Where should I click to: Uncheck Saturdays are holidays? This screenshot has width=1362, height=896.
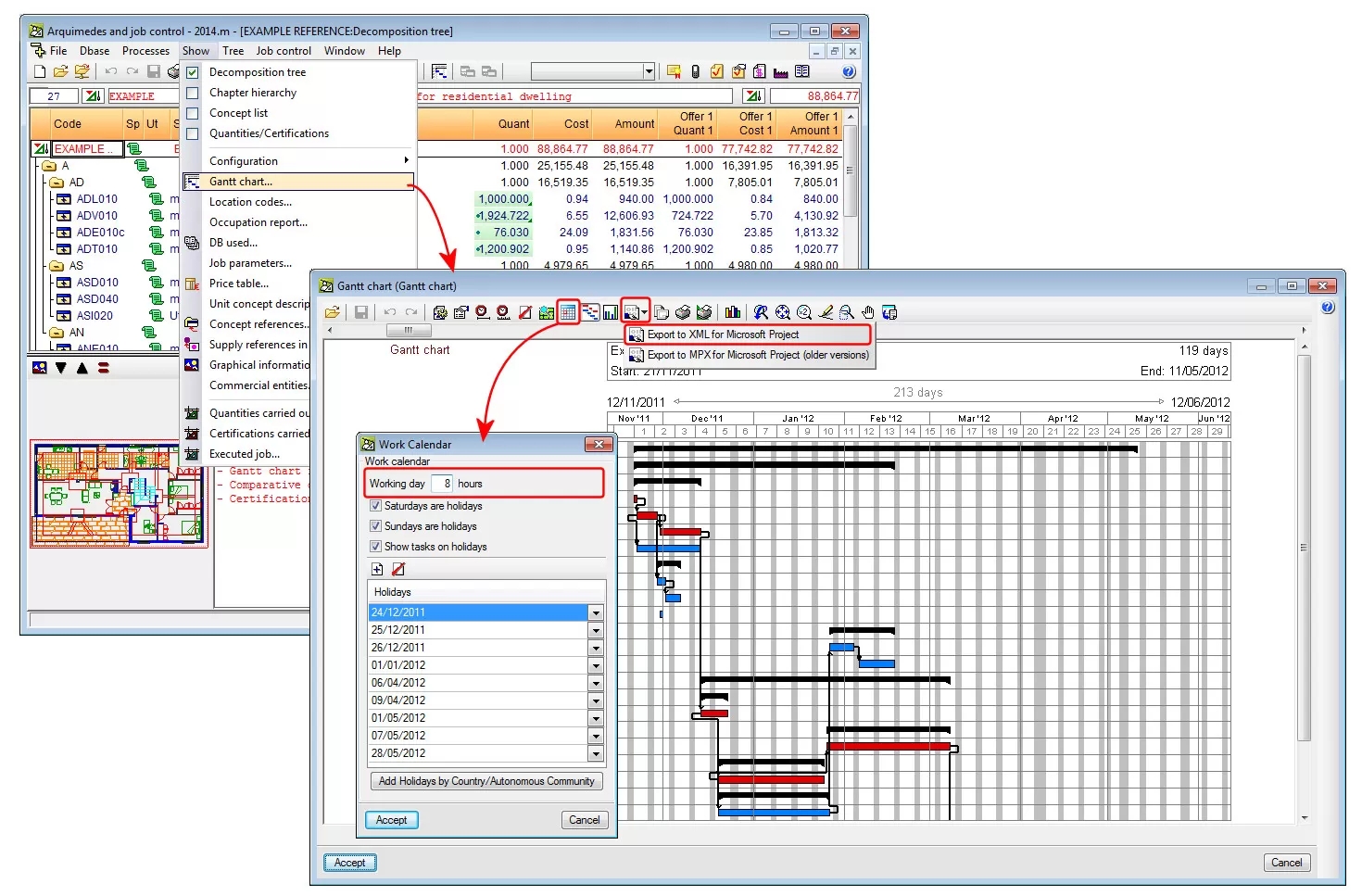[x=376, y=506]
